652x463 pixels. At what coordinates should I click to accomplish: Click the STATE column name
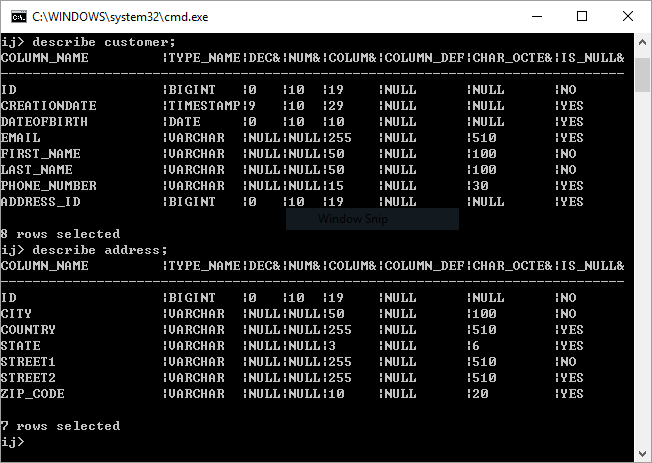click(21, 346)
